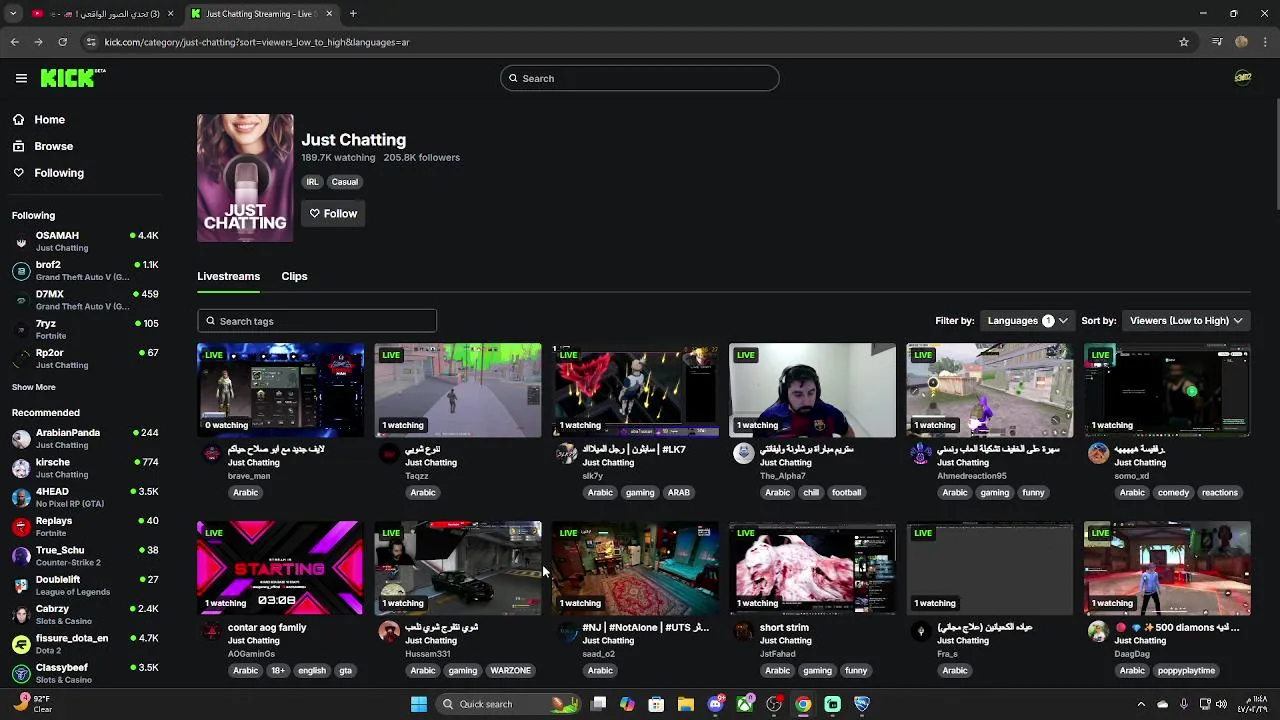Select the Casual tag
Image resolution: width=1280 pixels, height=720 pixels.
(344, 182)
